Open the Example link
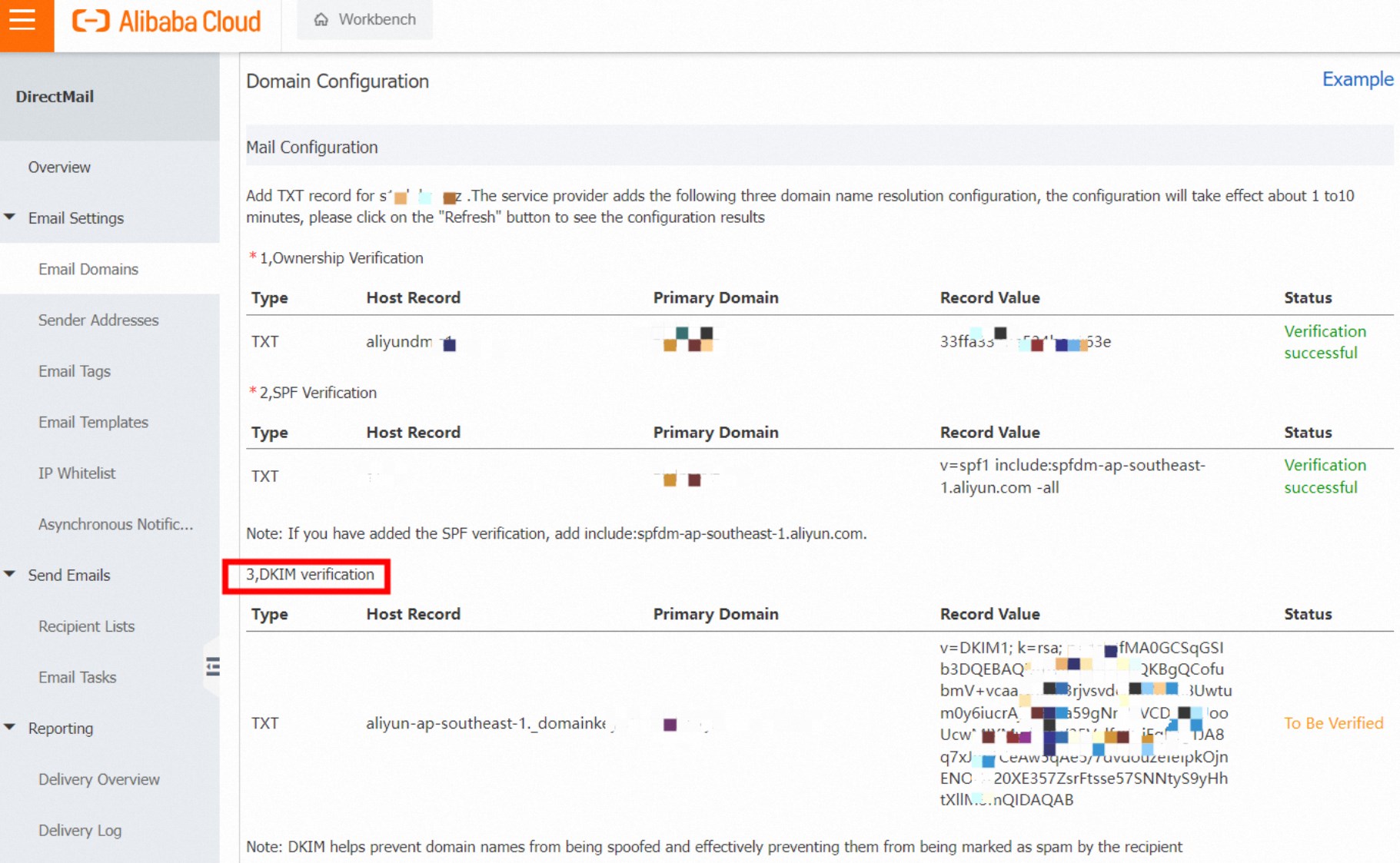1400x863 pixels. (x=1357, y=79)
